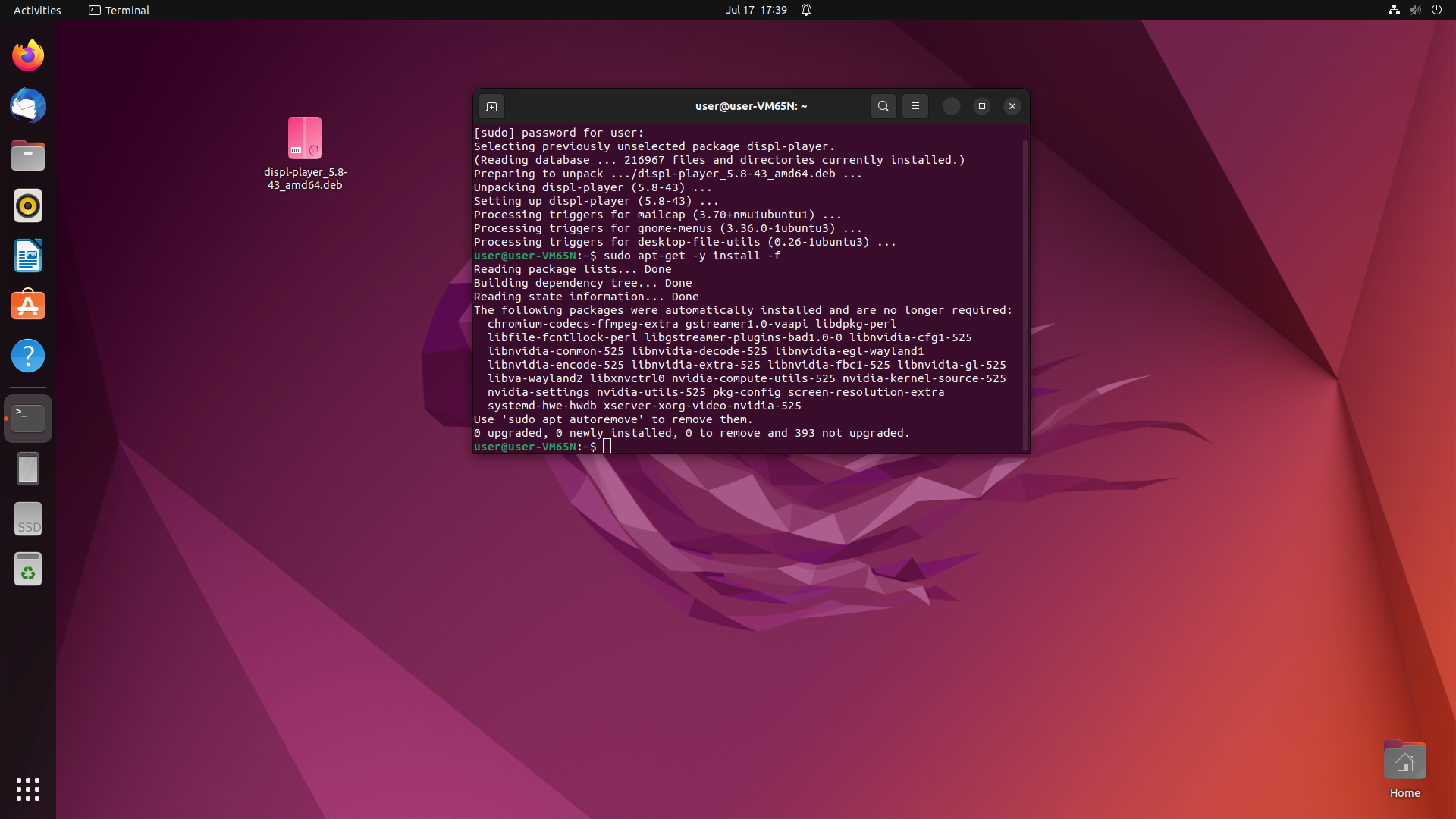Viewport: 1456px width, 819px height.
Task: Launch Rhythmbox music player
Action: 28,206
